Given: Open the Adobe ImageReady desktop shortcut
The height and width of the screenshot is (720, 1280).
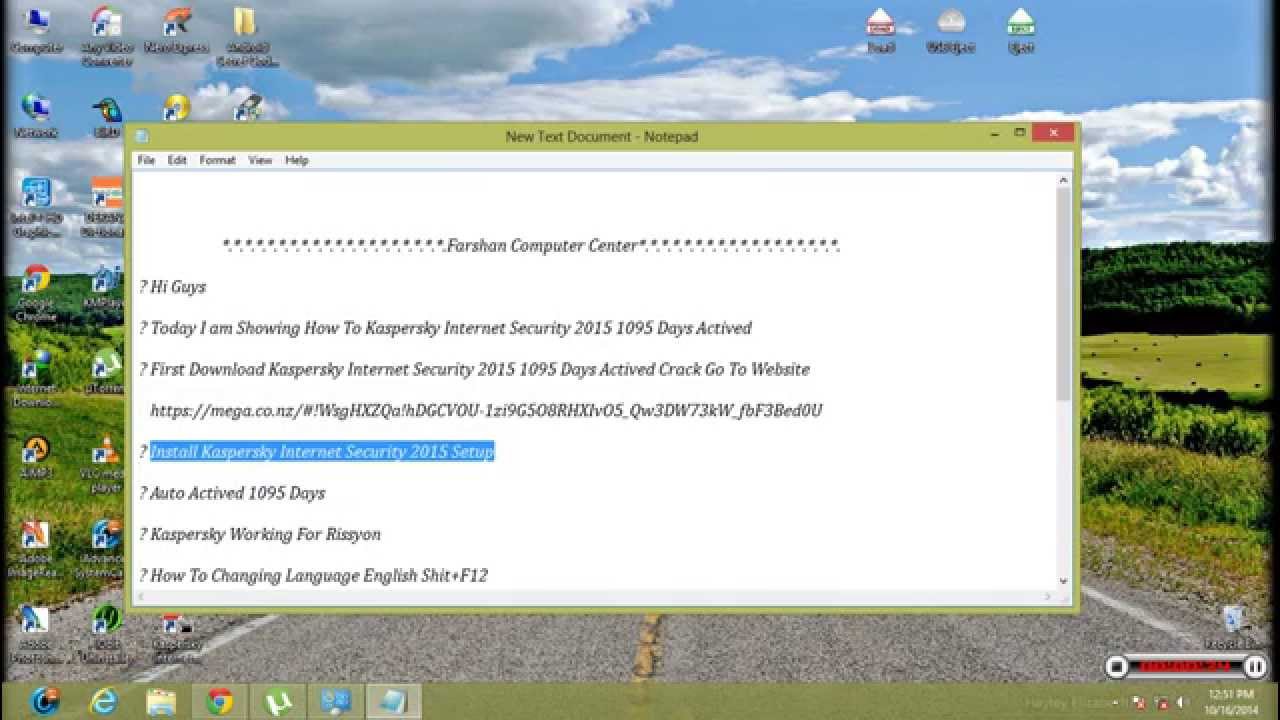Looking at the screenshot, I should pos(36,550).
